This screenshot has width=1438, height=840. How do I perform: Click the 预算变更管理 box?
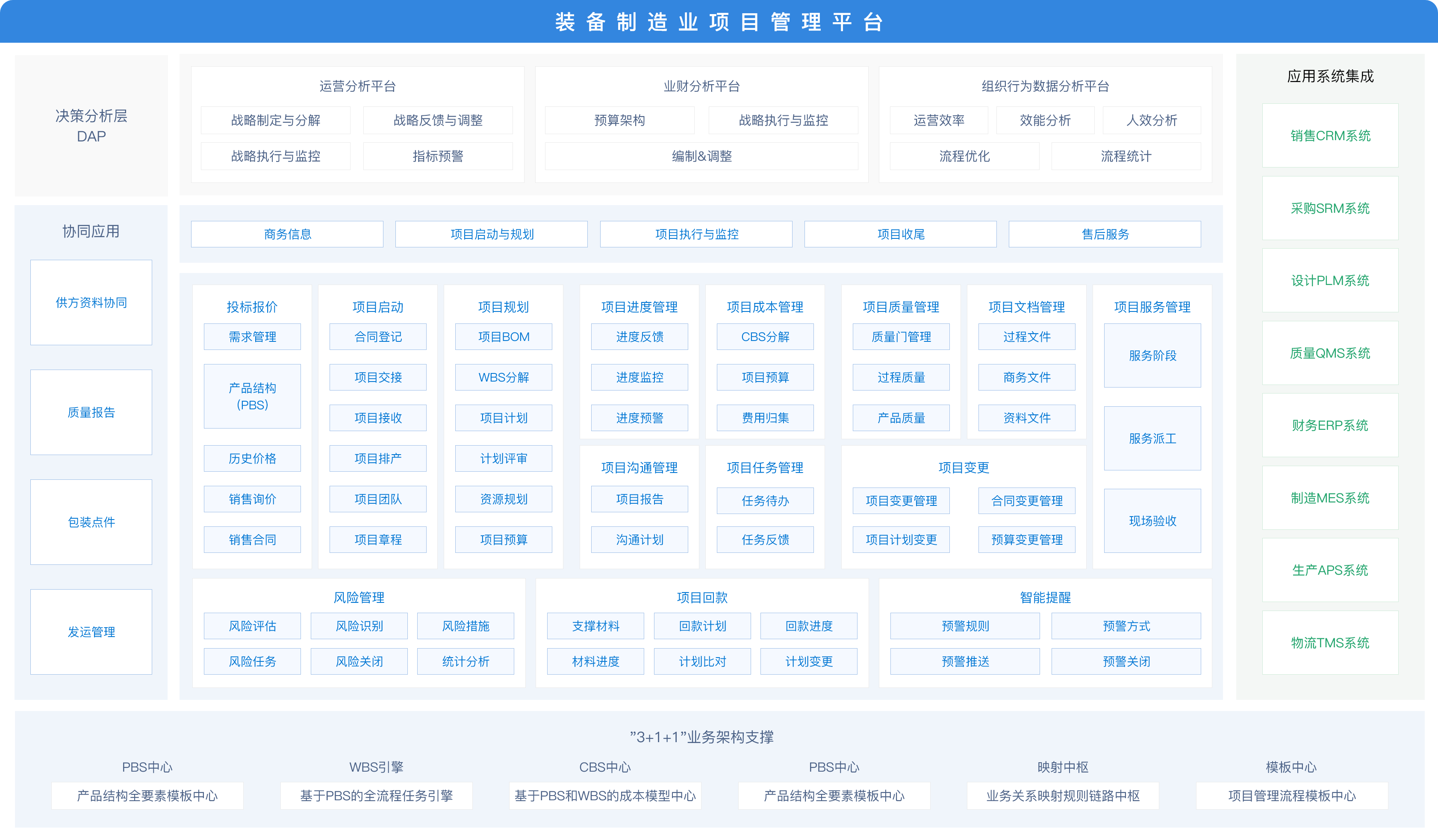(x=1027, y=540)
